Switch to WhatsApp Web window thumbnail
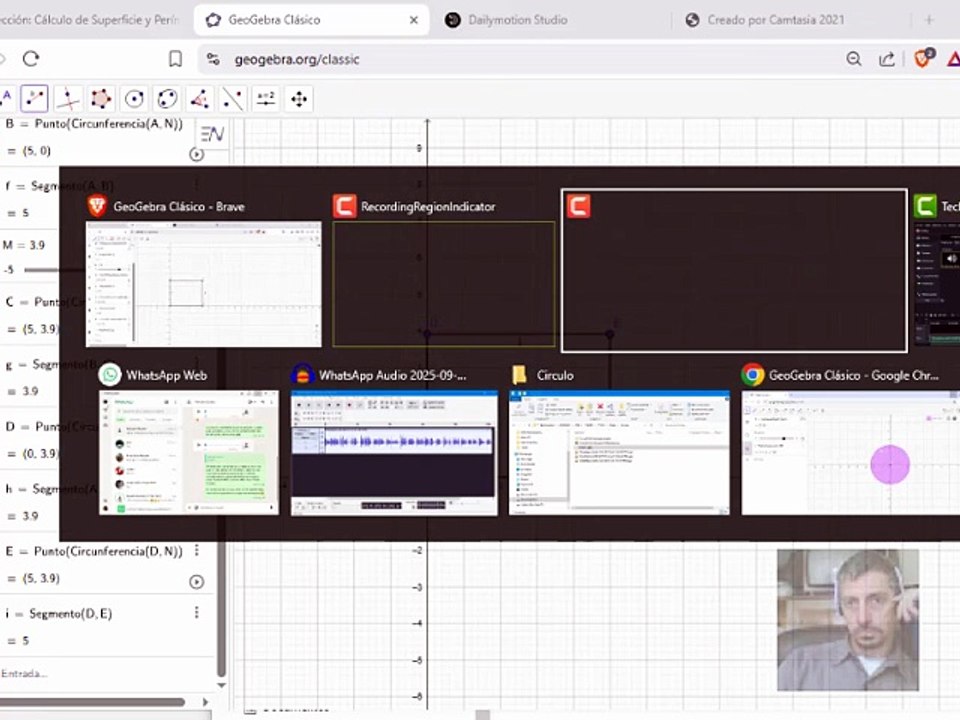The width and height of the screenshot is (960, 720). click(x=189, y=452)
